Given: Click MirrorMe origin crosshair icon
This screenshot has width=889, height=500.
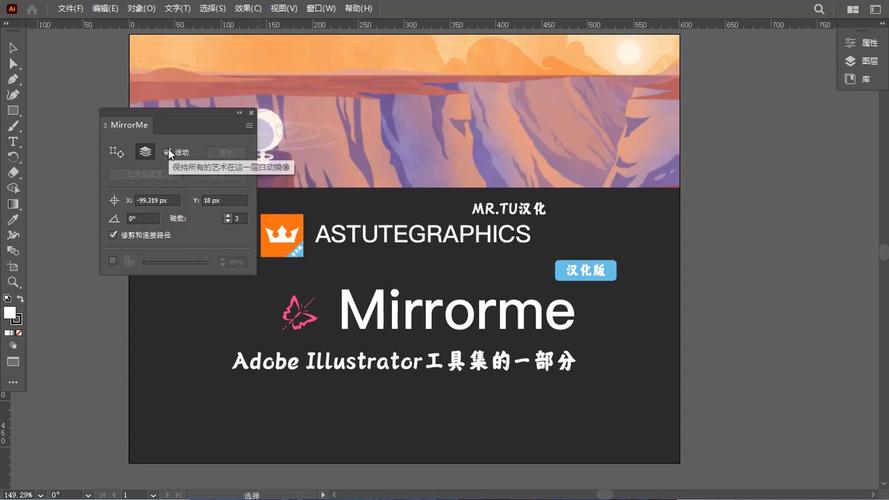Looking at the screenshot, I should (x=114, y=201).
